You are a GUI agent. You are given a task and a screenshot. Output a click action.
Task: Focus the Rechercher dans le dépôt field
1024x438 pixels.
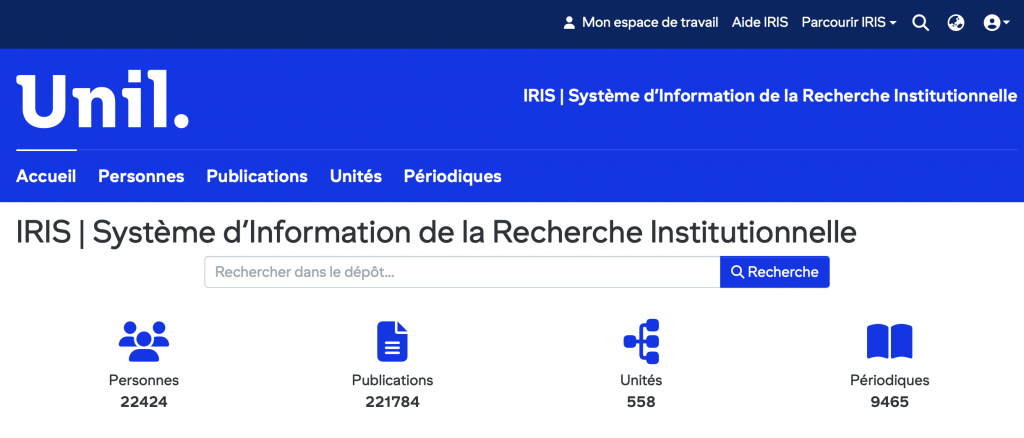coord(462,272)
